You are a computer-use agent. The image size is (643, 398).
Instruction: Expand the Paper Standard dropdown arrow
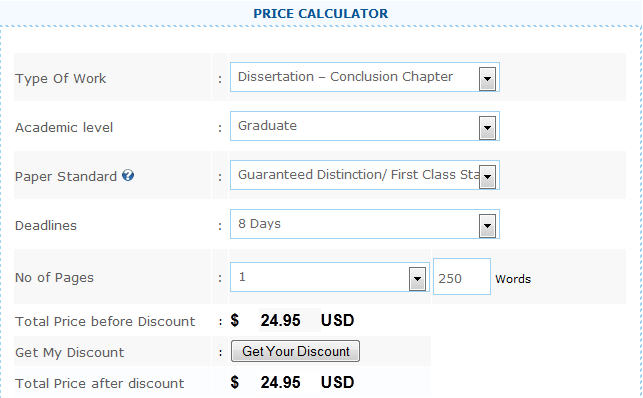487,177
